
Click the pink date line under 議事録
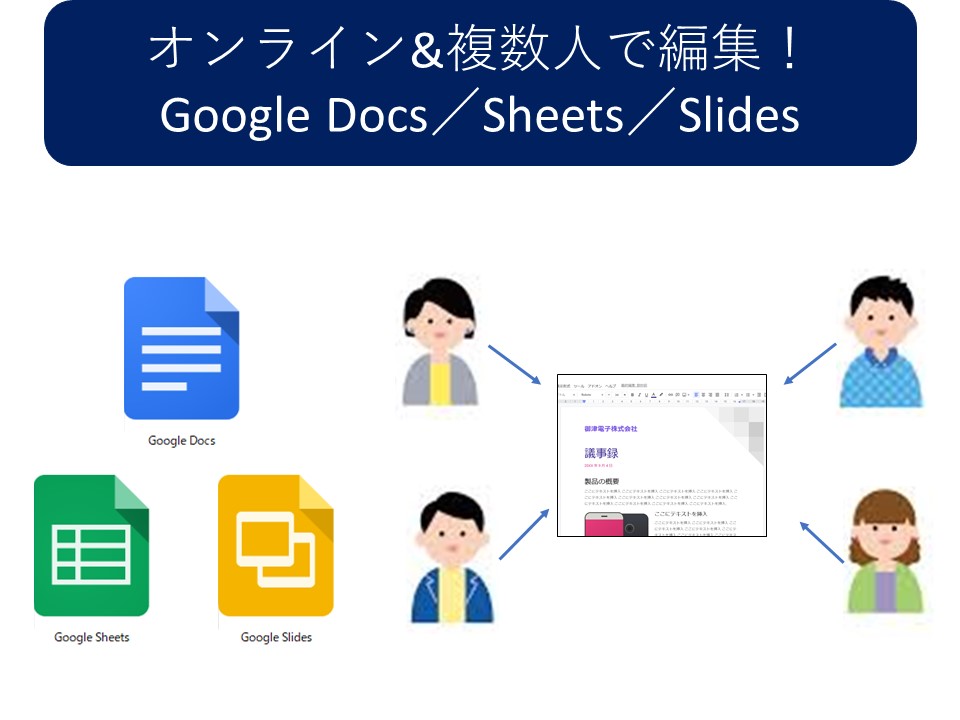598,465
